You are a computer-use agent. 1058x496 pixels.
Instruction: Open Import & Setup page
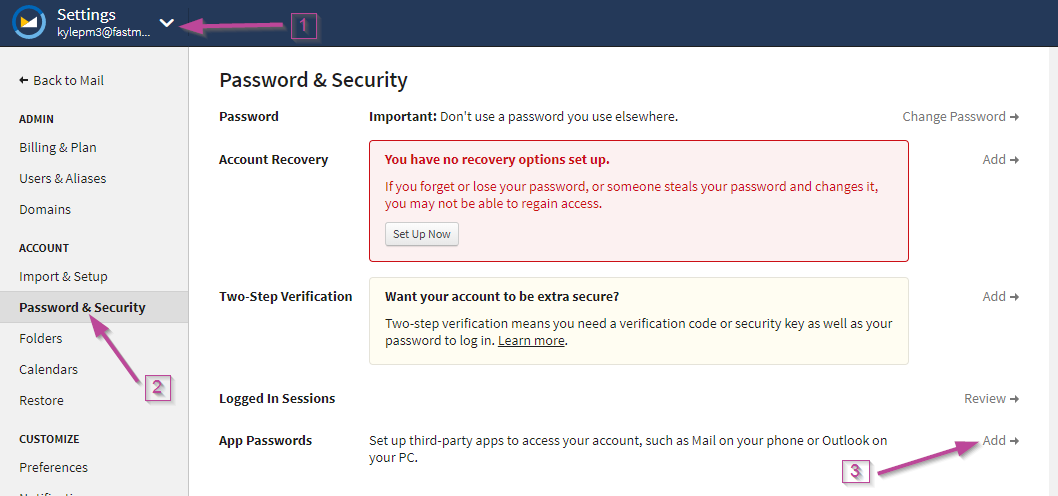click(x=63, y=277)
